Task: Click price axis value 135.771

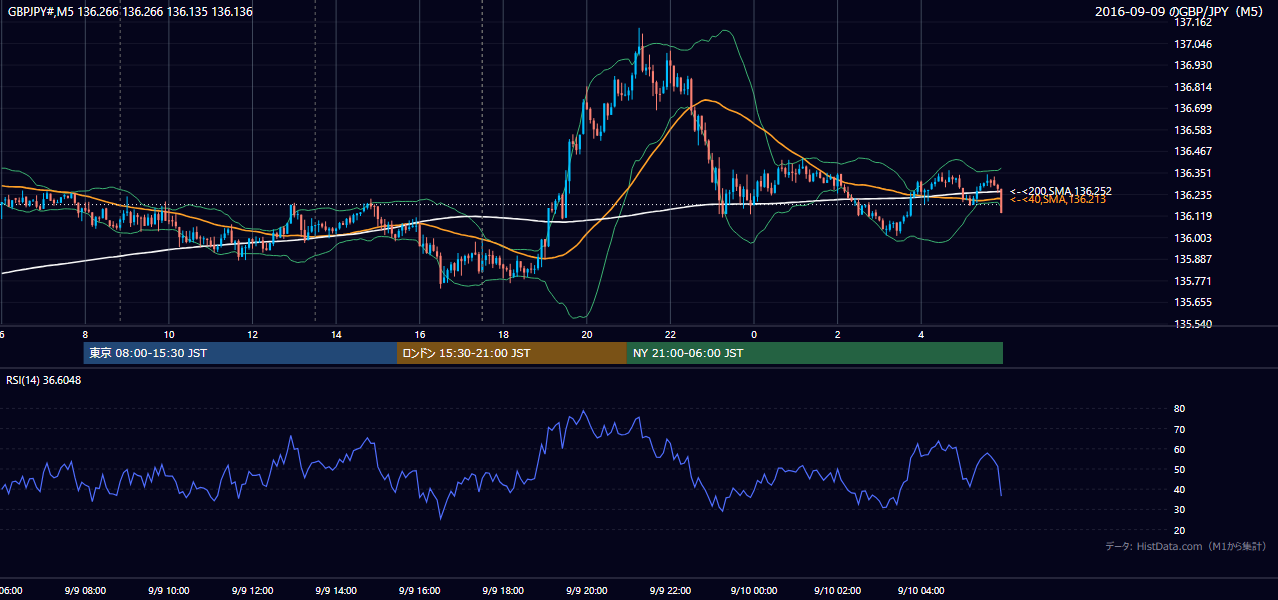Action: 1192,281
